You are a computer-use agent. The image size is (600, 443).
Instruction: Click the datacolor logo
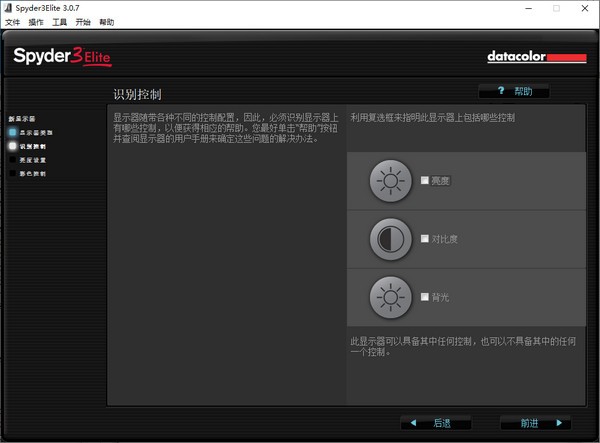(x=537, y=57)
